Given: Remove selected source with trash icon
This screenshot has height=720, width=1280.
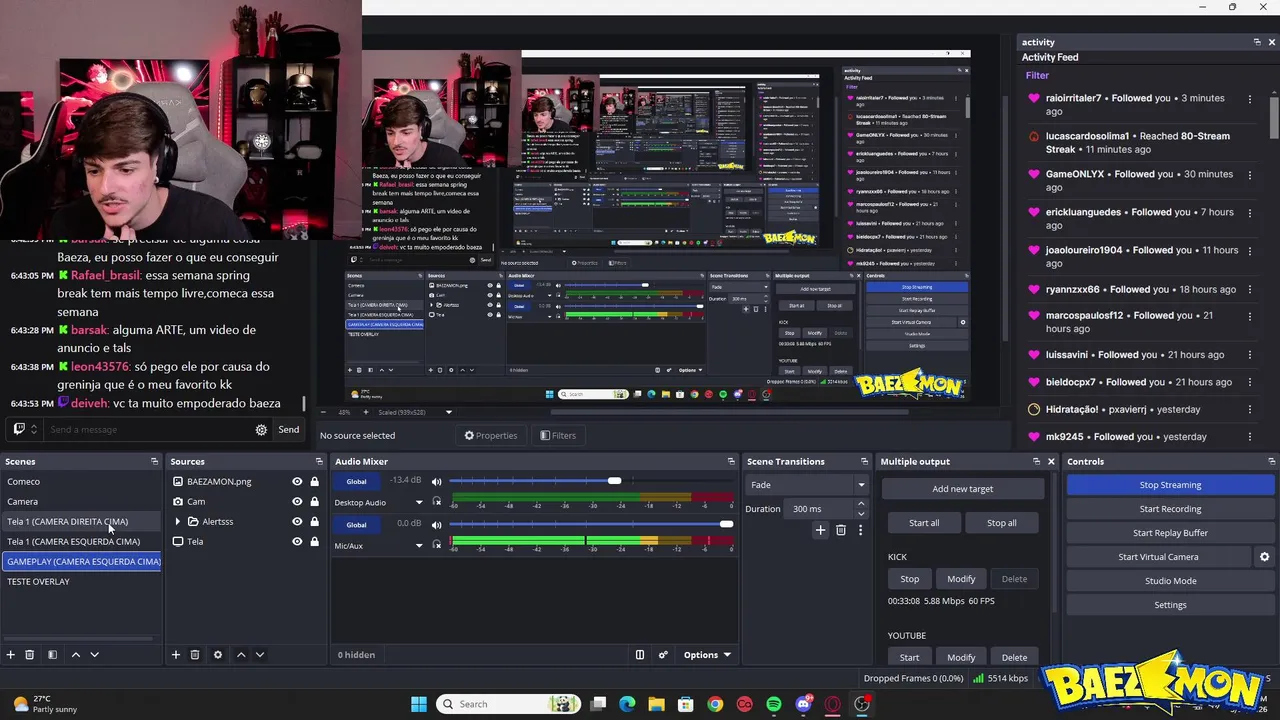Looking at the screenshot, I should coord(195,655).
